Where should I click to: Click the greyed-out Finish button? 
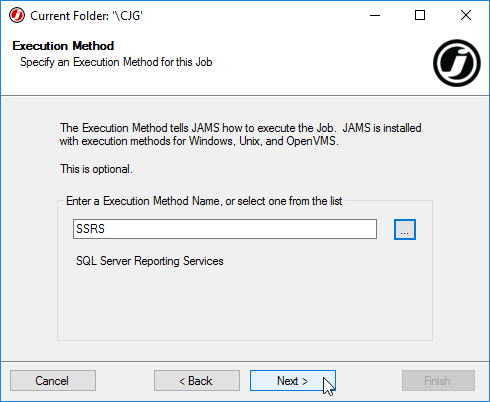click(x=438, y=380)
